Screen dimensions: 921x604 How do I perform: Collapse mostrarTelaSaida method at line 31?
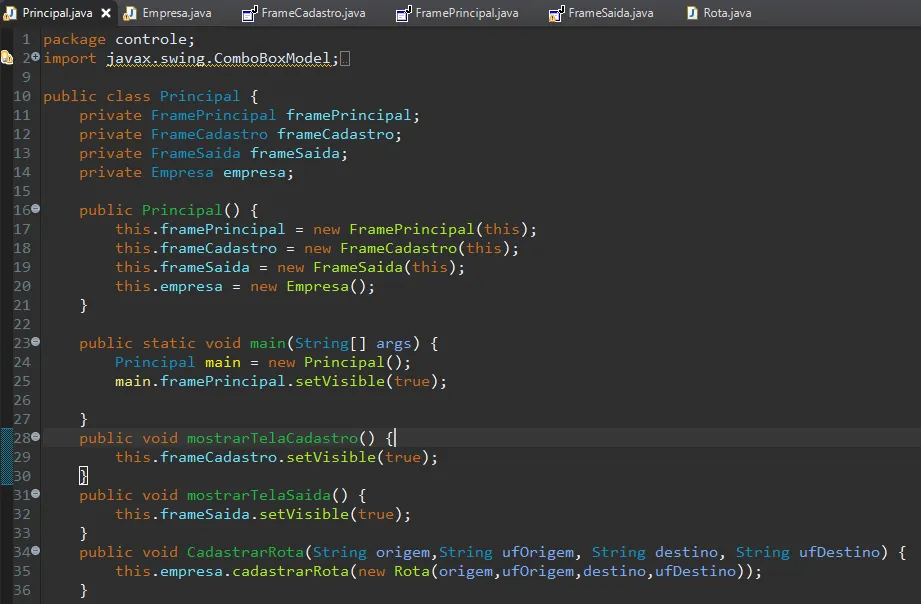35,494
